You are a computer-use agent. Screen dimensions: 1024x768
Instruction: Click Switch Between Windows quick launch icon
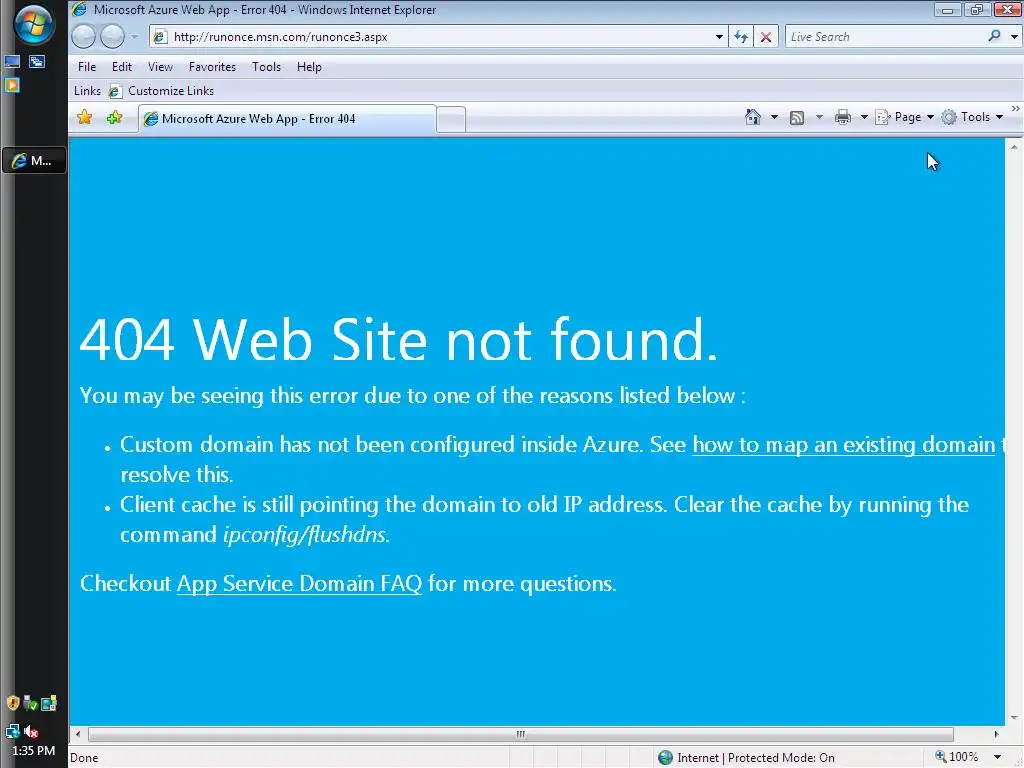coord(37,62)
